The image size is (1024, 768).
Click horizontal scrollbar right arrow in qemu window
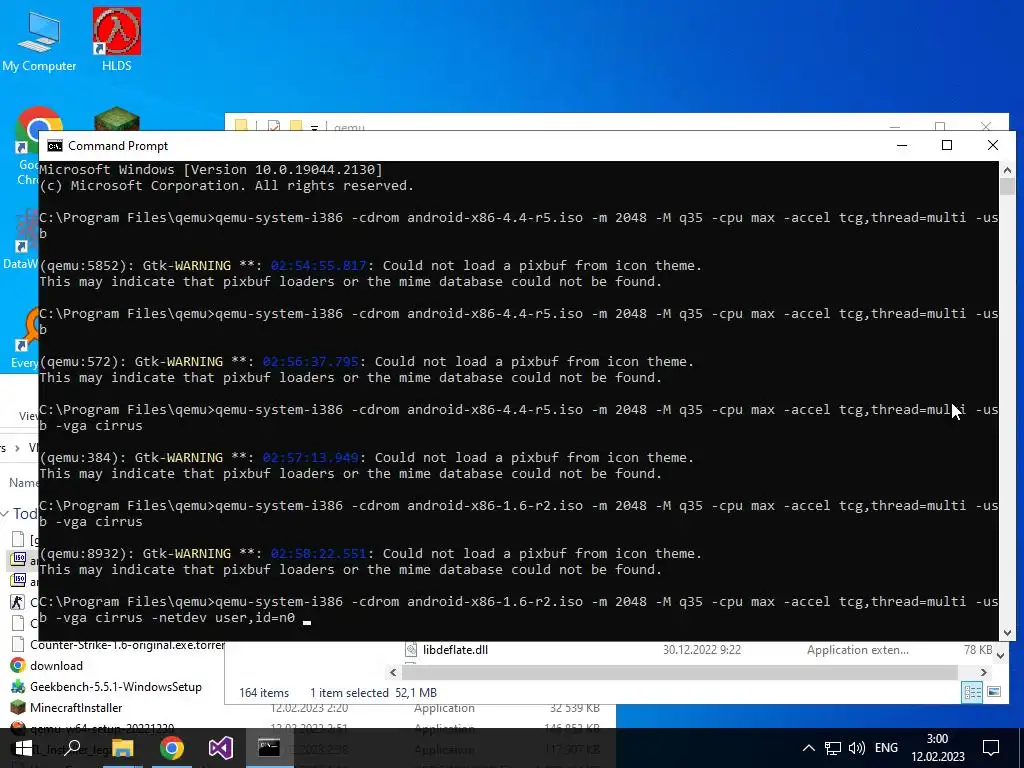pyautogui.click(x=984, y=673)
